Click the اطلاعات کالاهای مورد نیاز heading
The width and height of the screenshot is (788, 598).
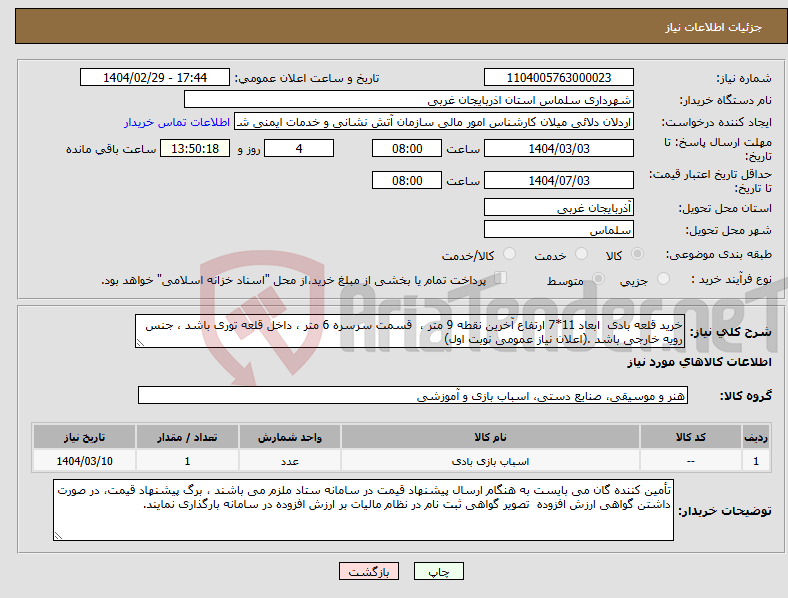point(699,362)
